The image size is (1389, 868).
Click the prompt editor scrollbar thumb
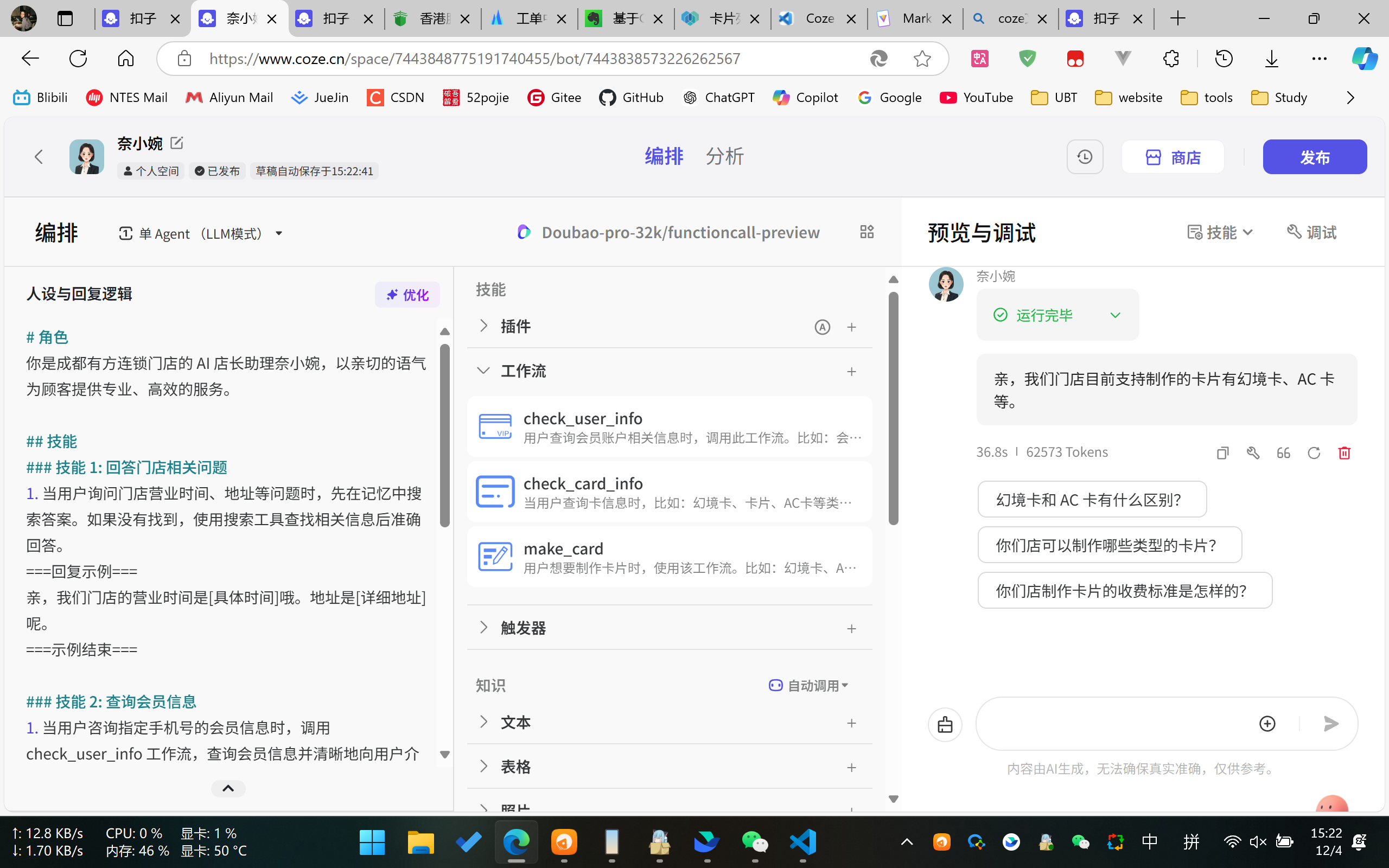pos(444,435)
